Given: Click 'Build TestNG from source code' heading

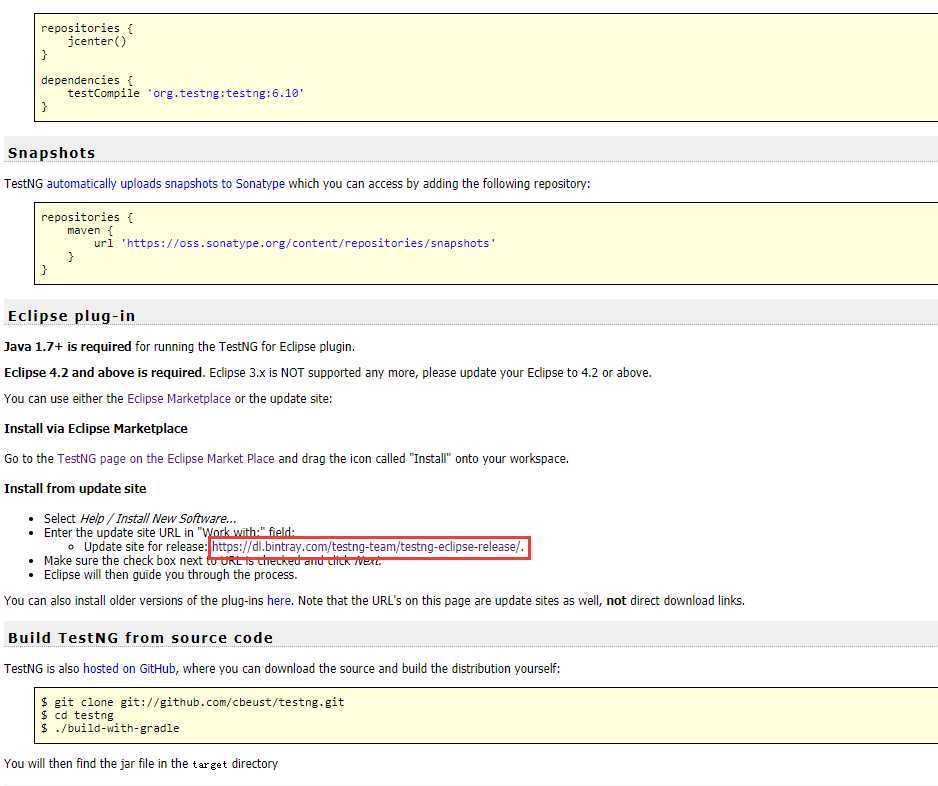Looking at the screenshot, I should 140,638.
